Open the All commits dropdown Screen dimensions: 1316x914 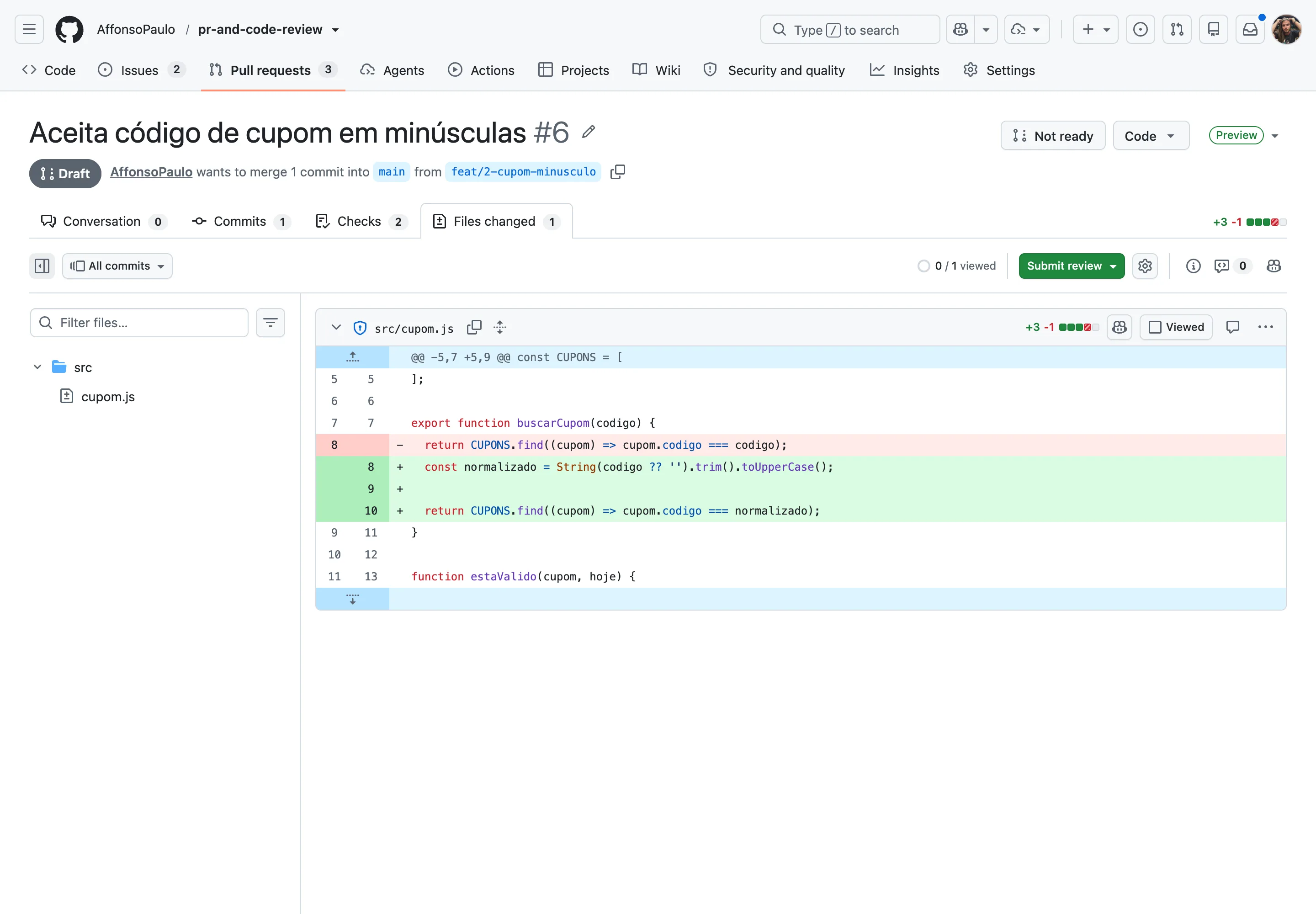[x=117, y=266]
